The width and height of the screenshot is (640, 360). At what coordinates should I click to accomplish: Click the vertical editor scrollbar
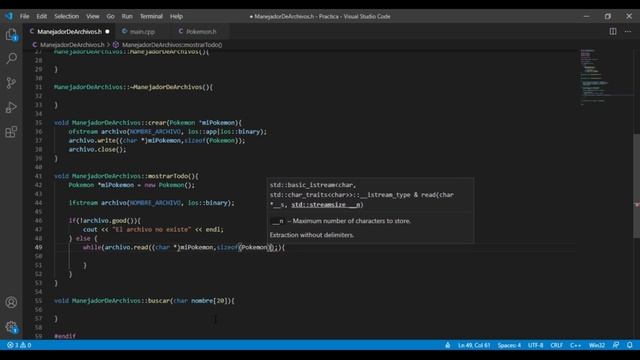coord(636,186)
